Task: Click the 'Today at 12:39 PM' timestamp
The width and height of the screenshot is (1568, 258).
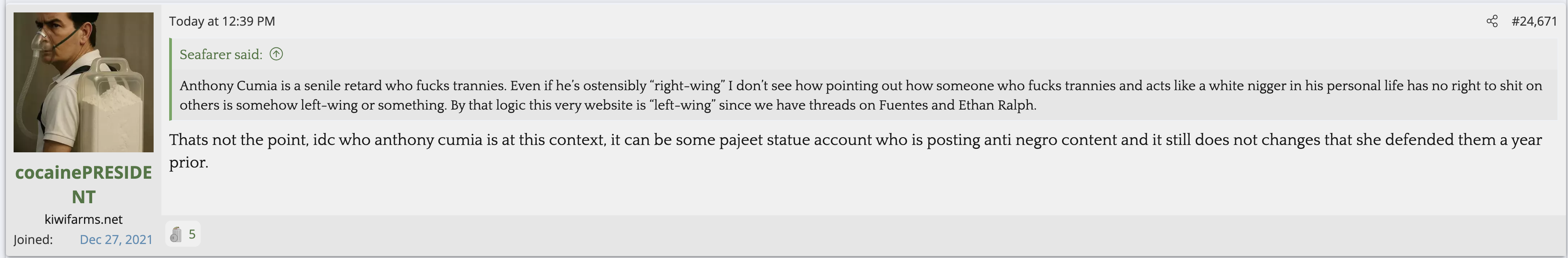Action: (x=222, y=21)
